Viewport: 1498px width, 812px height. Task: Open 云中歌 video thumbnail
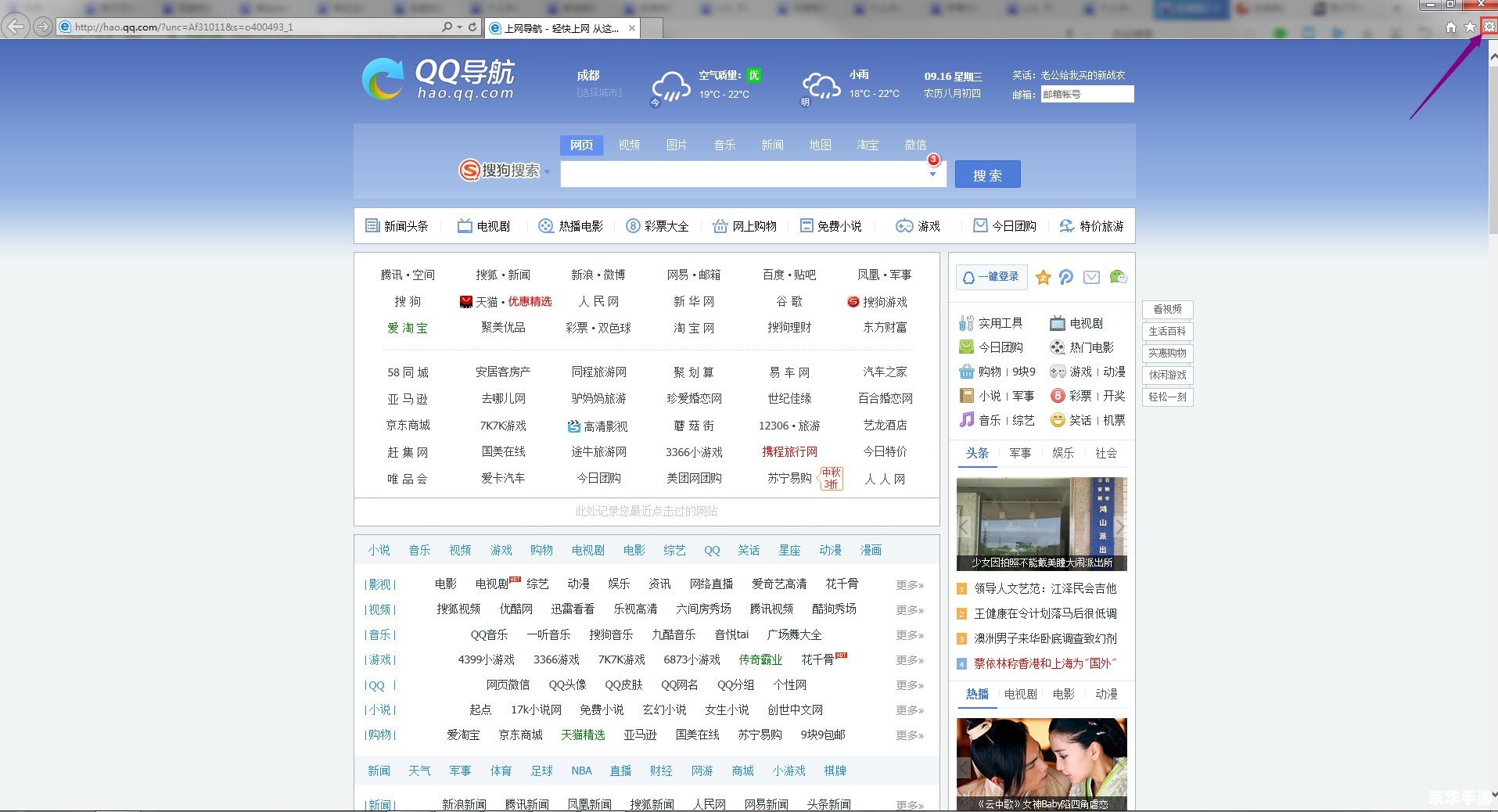pyautogui.click(x=1041, y=764)
